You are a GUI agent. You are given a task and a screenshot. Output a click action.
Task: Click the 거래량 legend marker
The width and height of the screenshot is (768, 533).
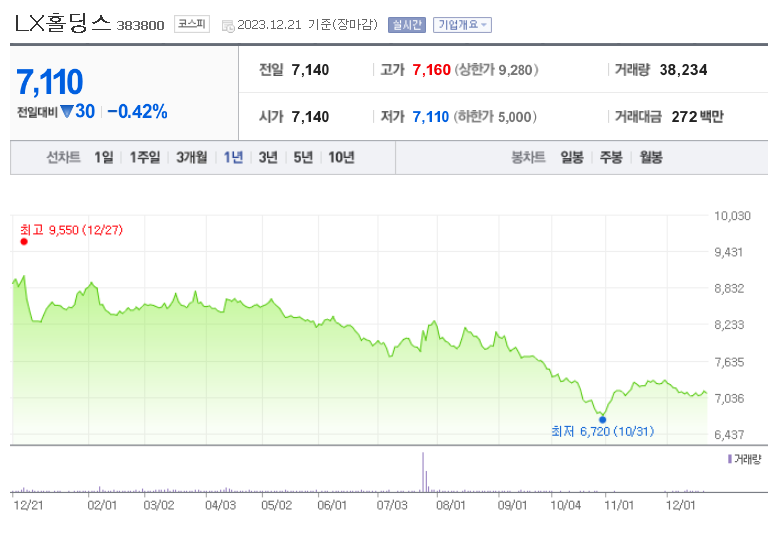730,459
